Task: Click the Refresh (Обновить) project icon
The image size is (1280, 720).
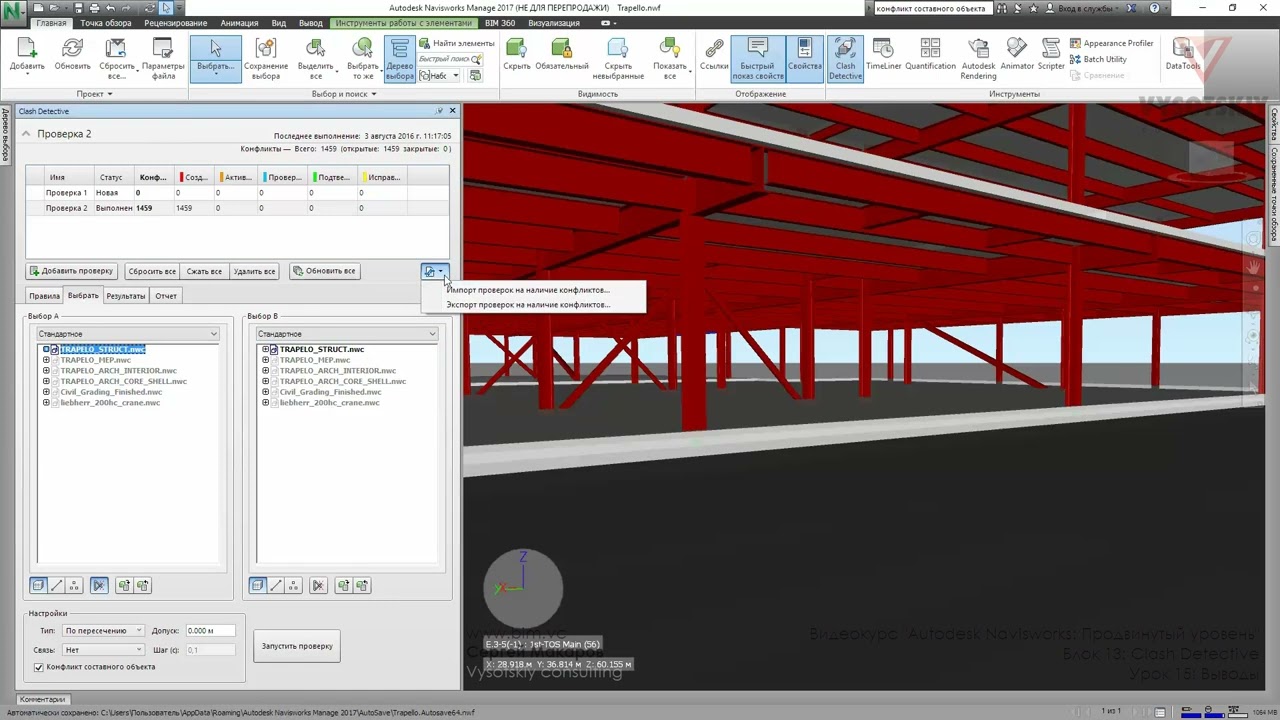Action: pos(72,56)
